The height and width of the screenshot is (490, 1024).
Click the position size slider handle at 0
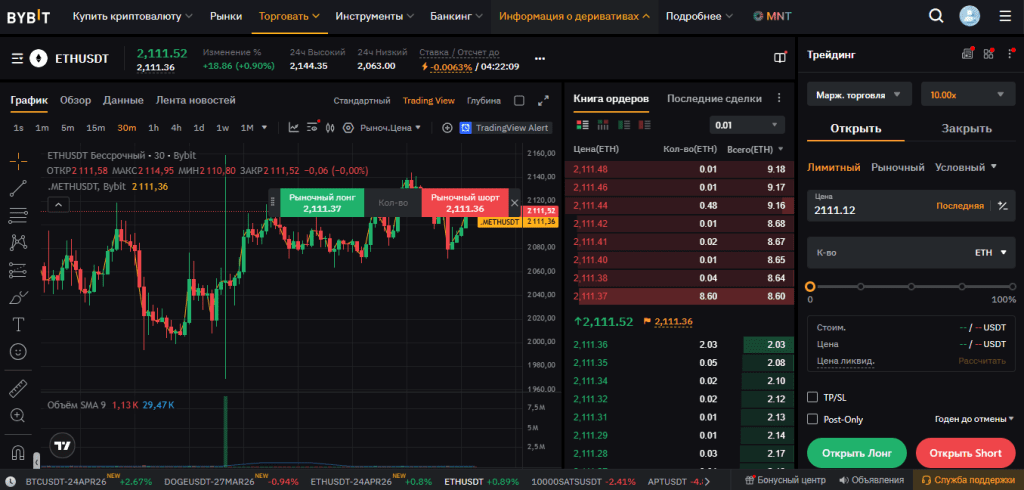point(810,286)
